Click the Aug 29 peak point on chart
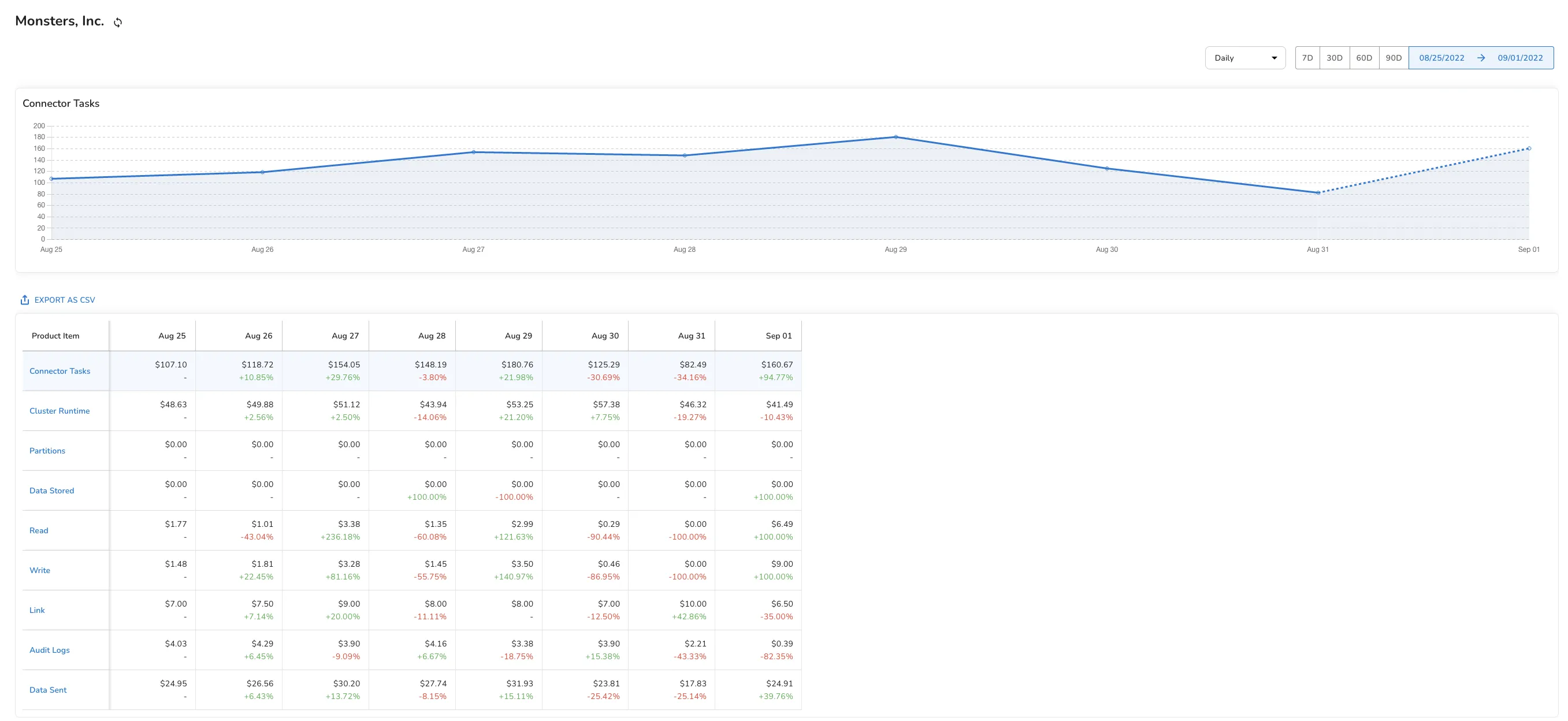This screenshot has width=1568, height=721. coord(896,137)
